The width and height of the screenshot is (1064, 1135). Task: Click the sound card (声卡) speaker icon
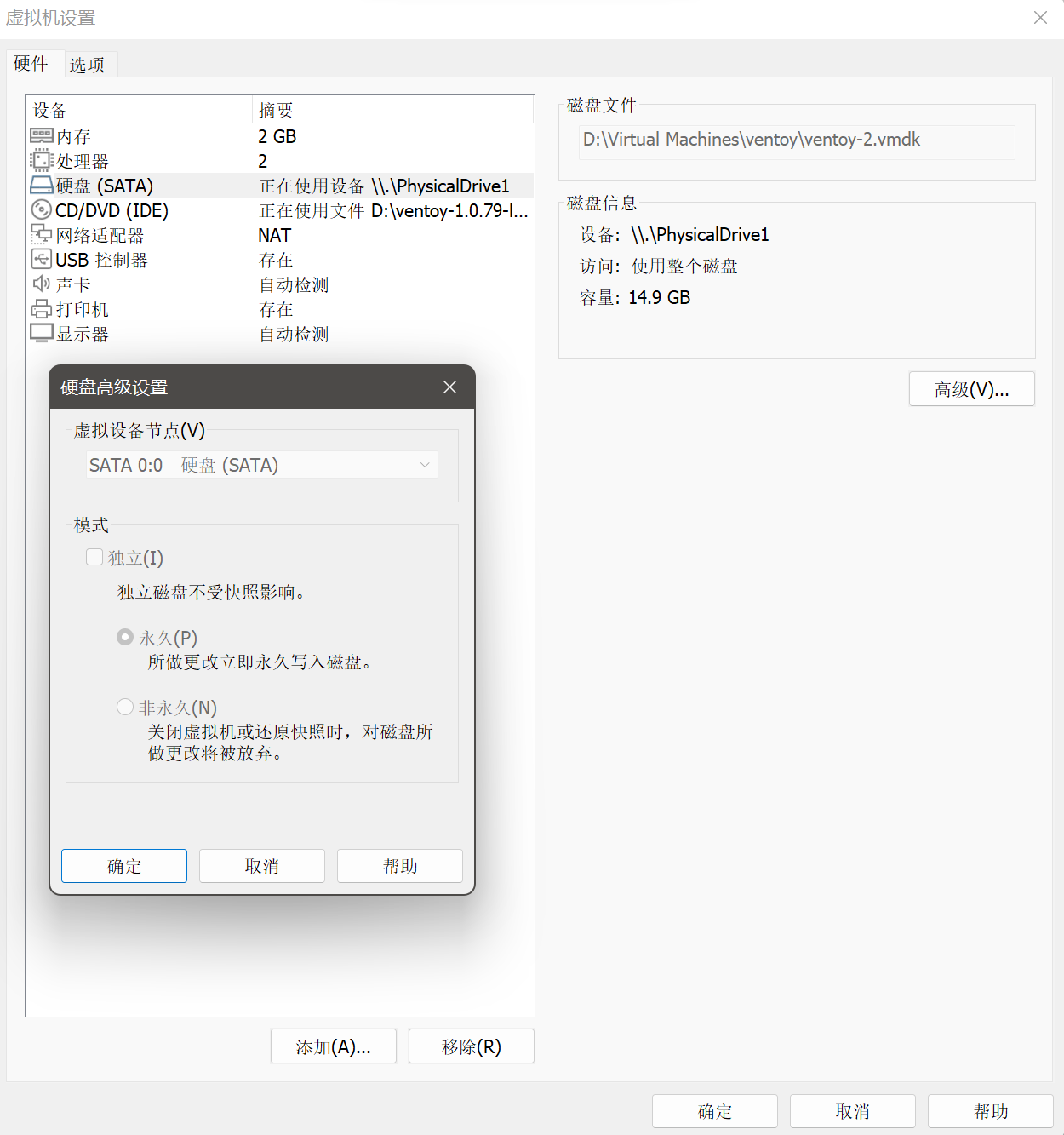coord(42,284)
